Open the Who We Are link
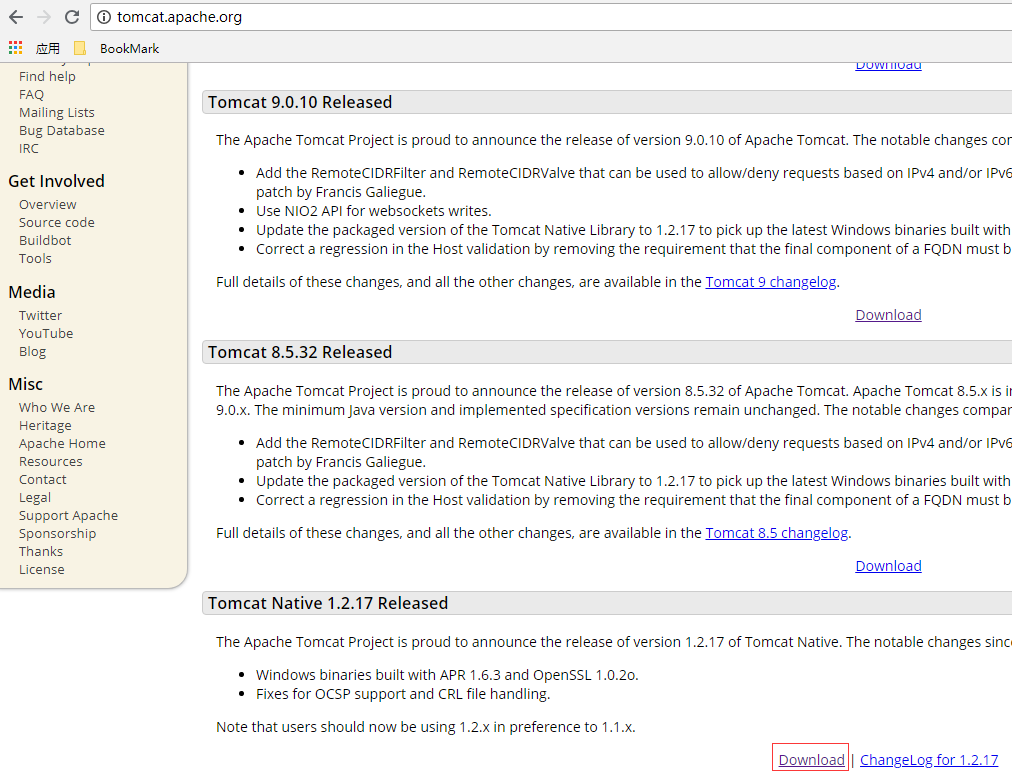Viewport: 1012px width, 779px height. tap(57, 407)
